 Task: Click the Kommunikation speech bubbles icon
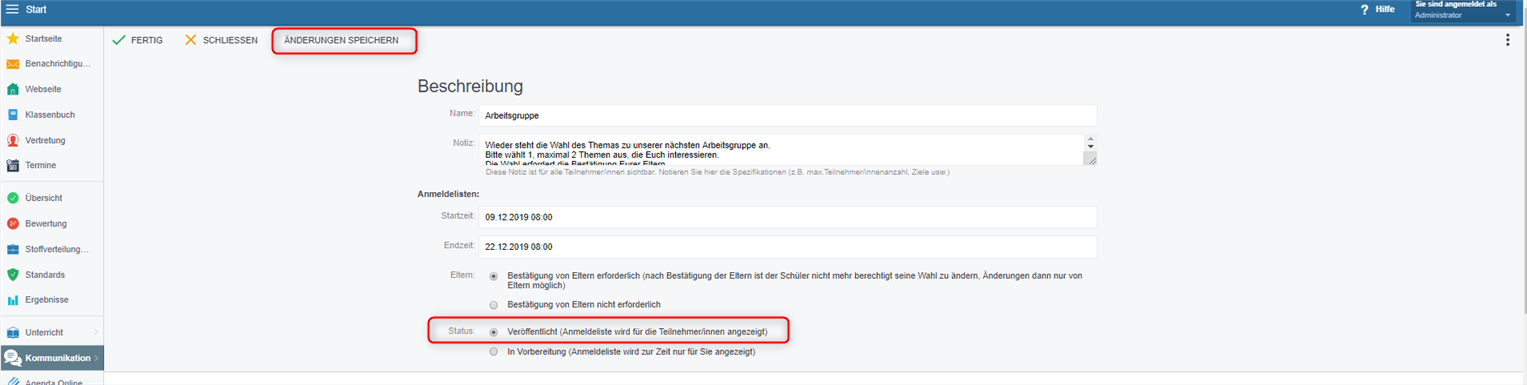13,358
